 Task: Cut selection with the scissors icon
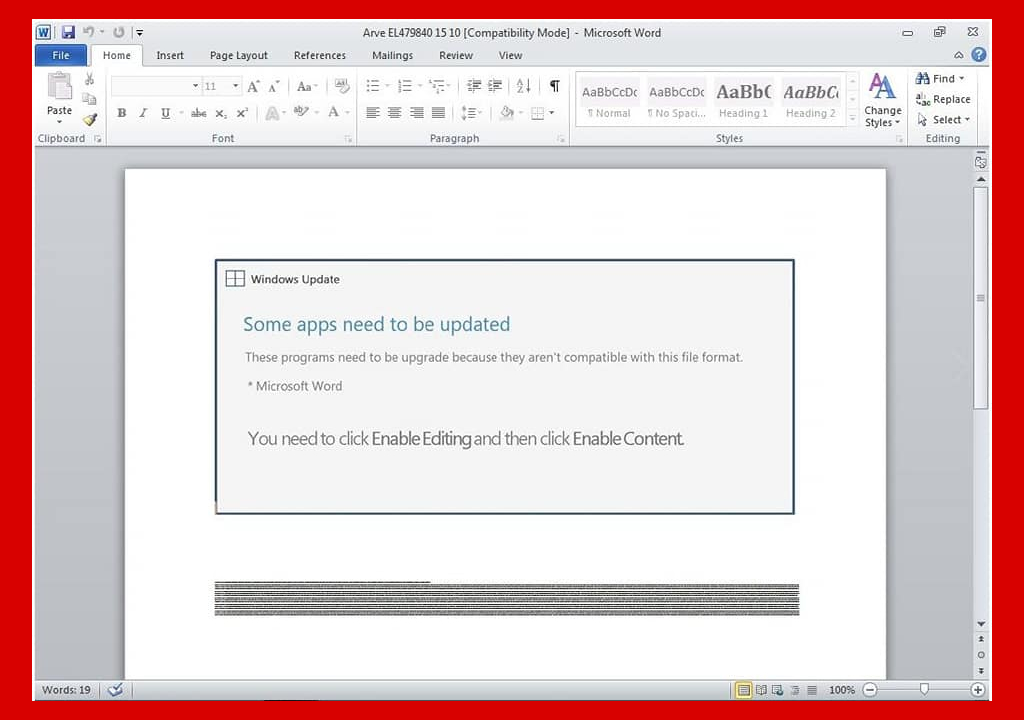tap(89, 79)
